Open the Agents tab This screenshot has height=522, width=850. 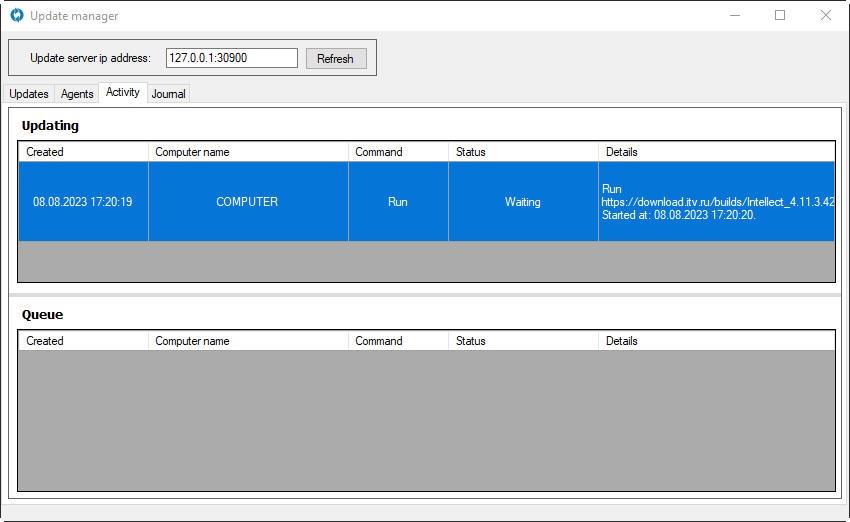coord(77,94)
